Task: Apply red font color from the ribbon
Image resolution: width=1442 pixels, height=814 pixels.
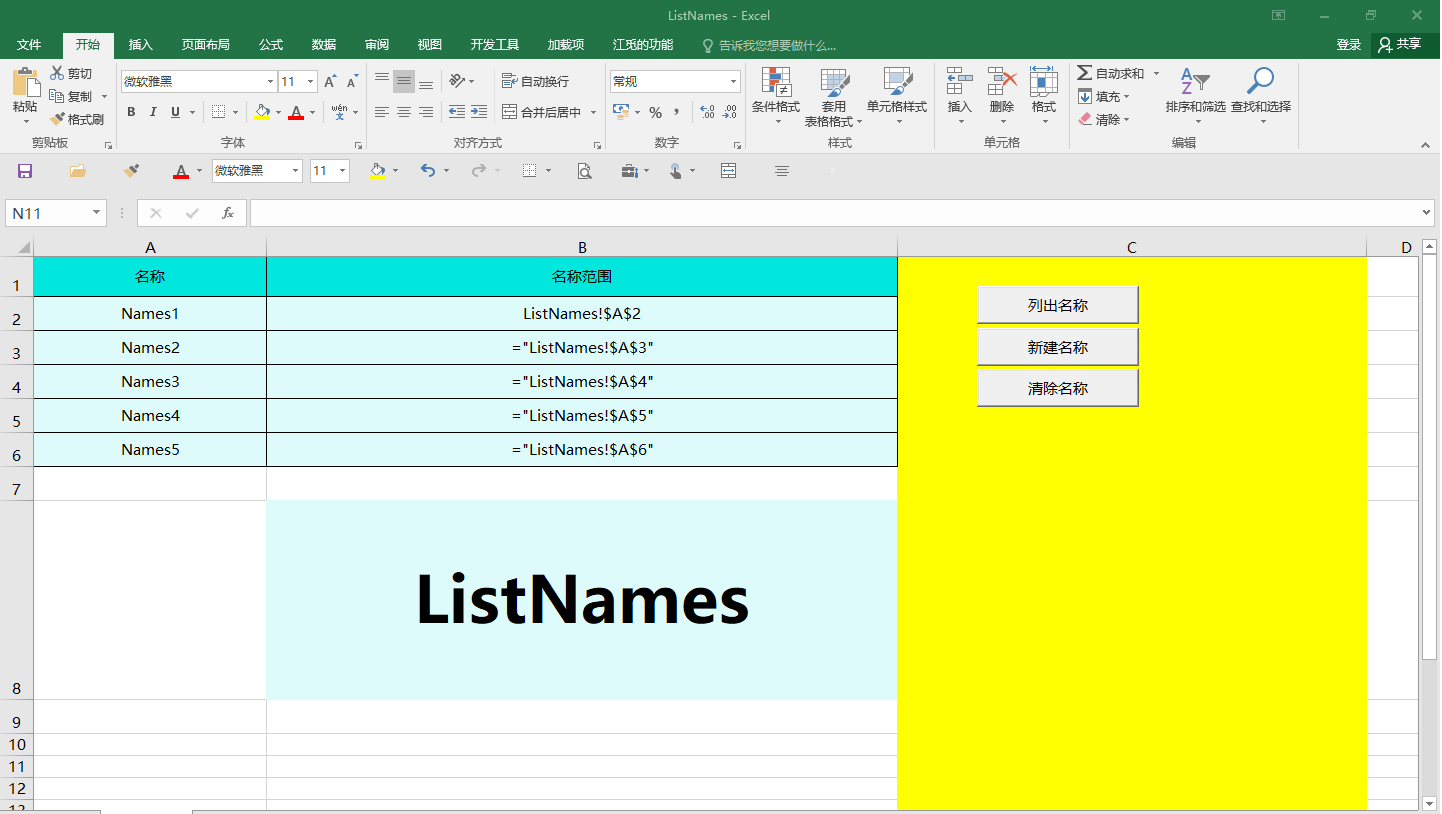Action: tap(296, 112)
